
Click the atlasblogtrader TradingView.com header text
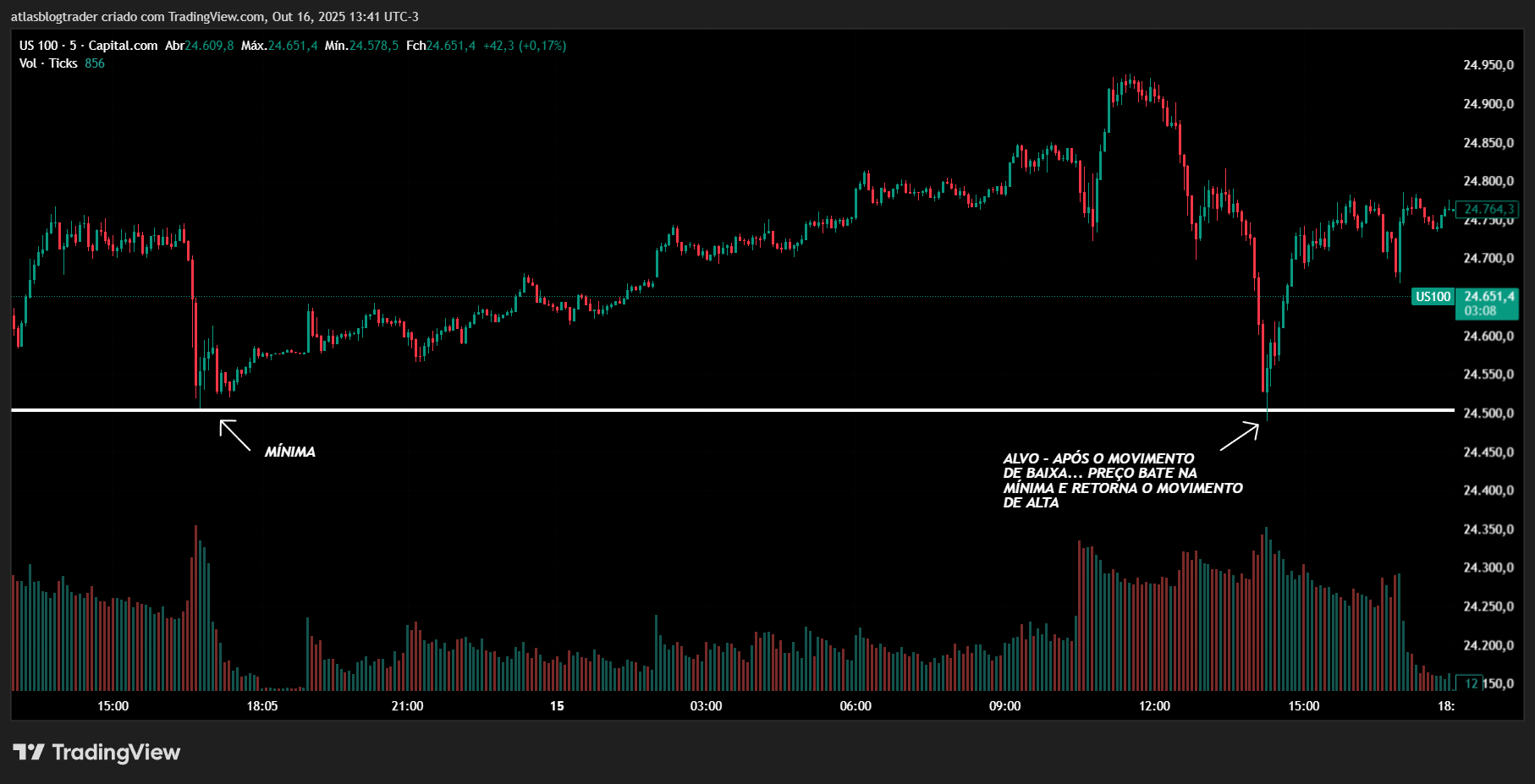coord(214,17)
